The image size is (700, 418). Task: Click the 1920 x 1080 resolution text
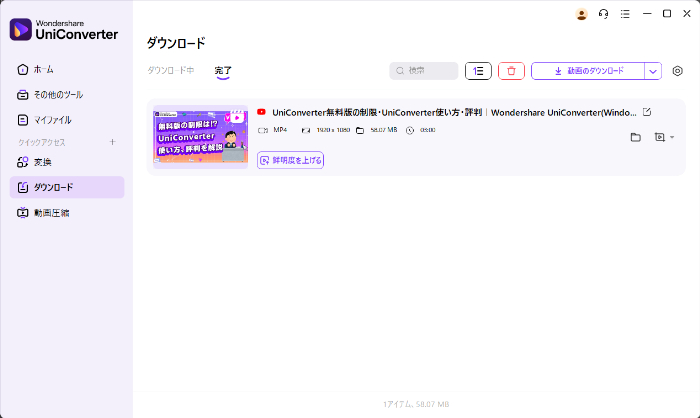[333, 130]
